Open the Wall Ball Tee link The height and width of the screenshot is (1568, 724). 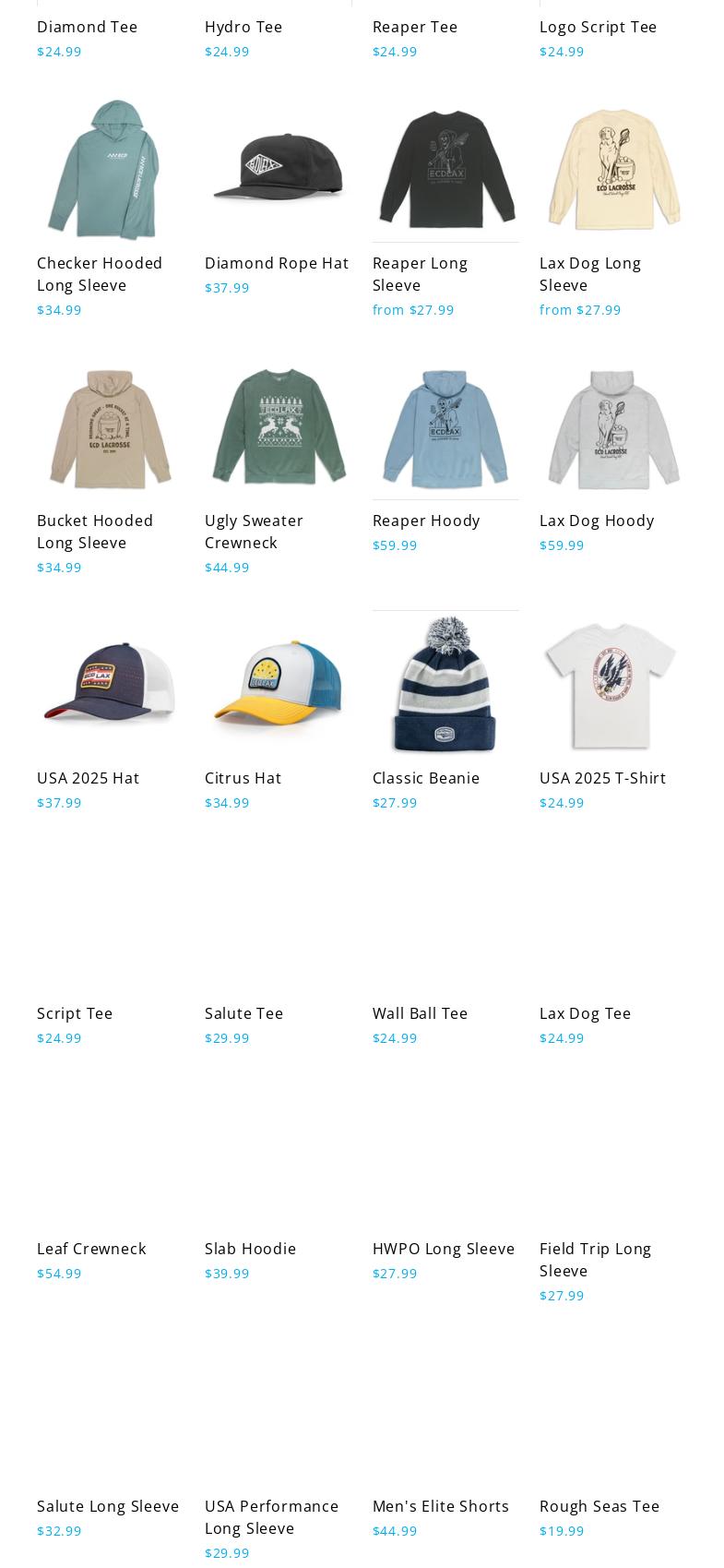tap(420, 1013)
